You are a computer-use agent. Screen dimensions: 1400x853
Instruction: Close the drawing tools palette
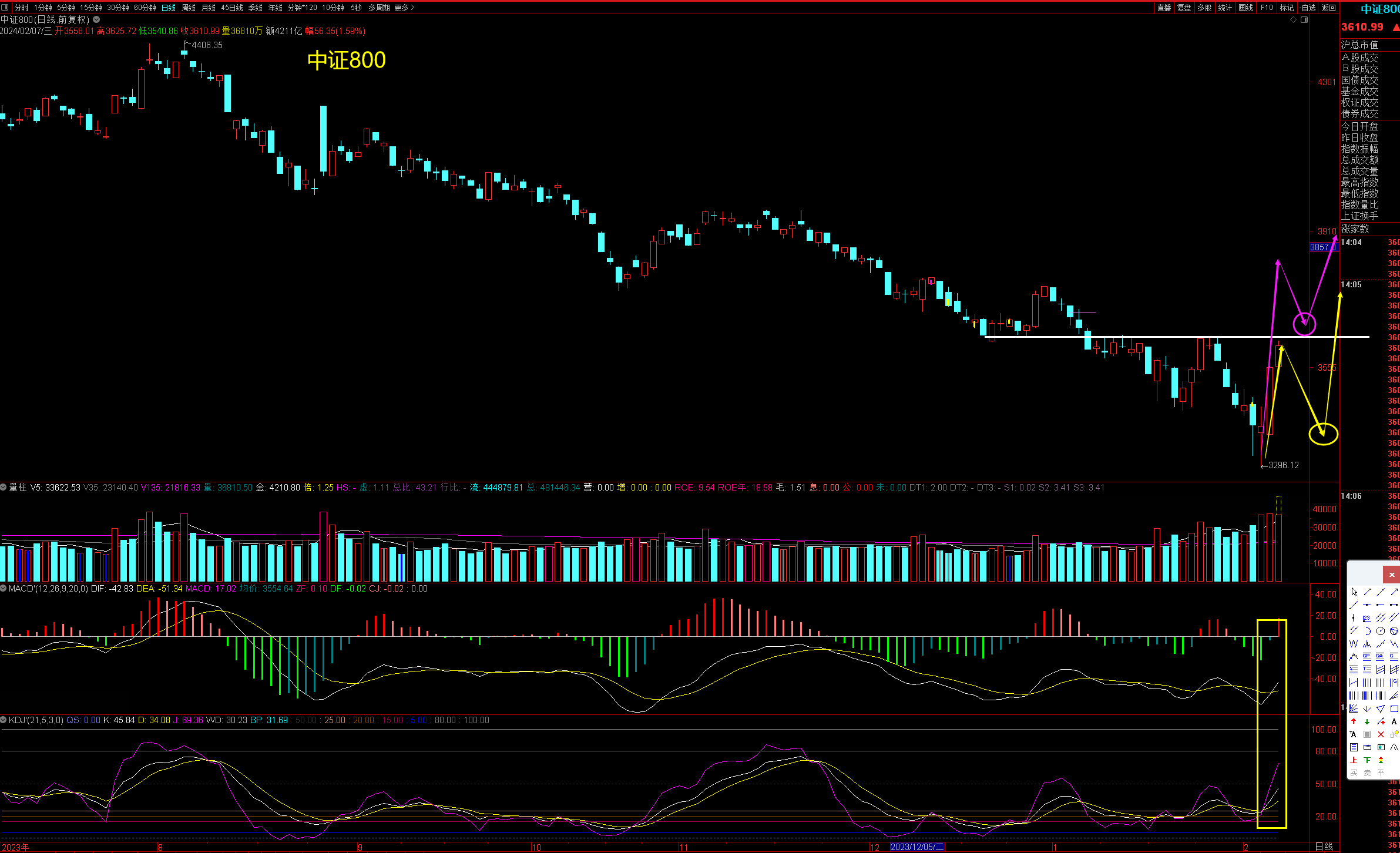click(x=1391, y=575)
